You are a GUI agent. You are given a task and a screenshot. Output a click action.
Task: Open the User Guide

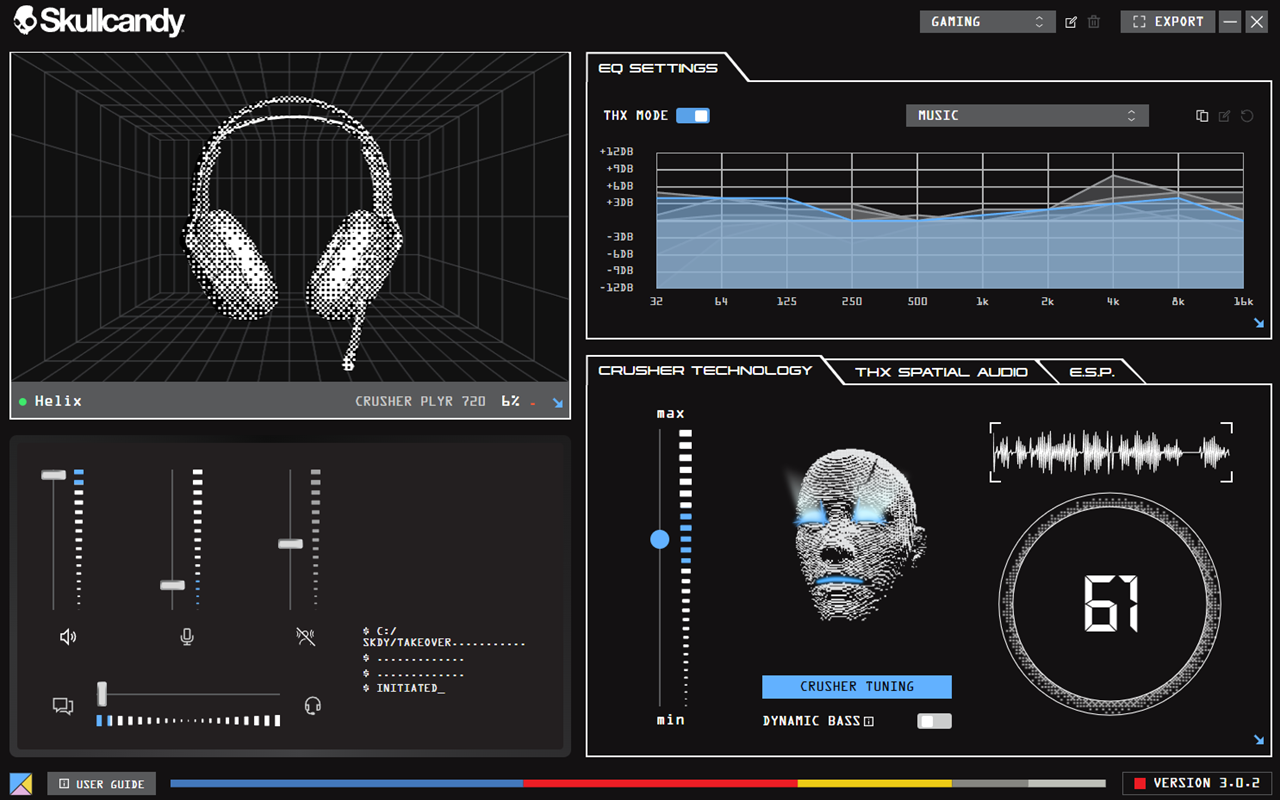point(101,784)
